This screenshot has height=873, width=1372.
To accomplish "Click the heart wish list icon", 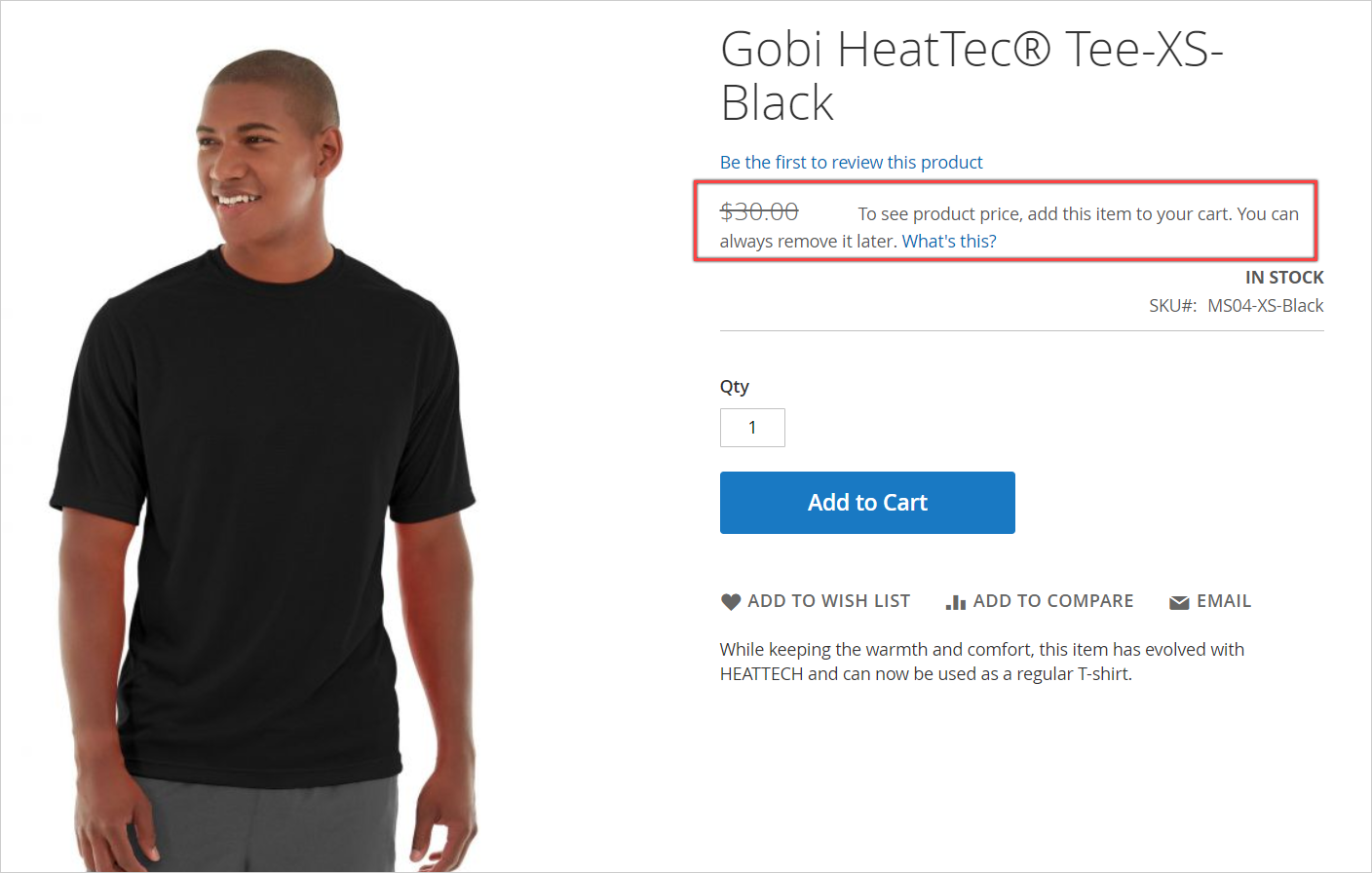I will 731,602.
